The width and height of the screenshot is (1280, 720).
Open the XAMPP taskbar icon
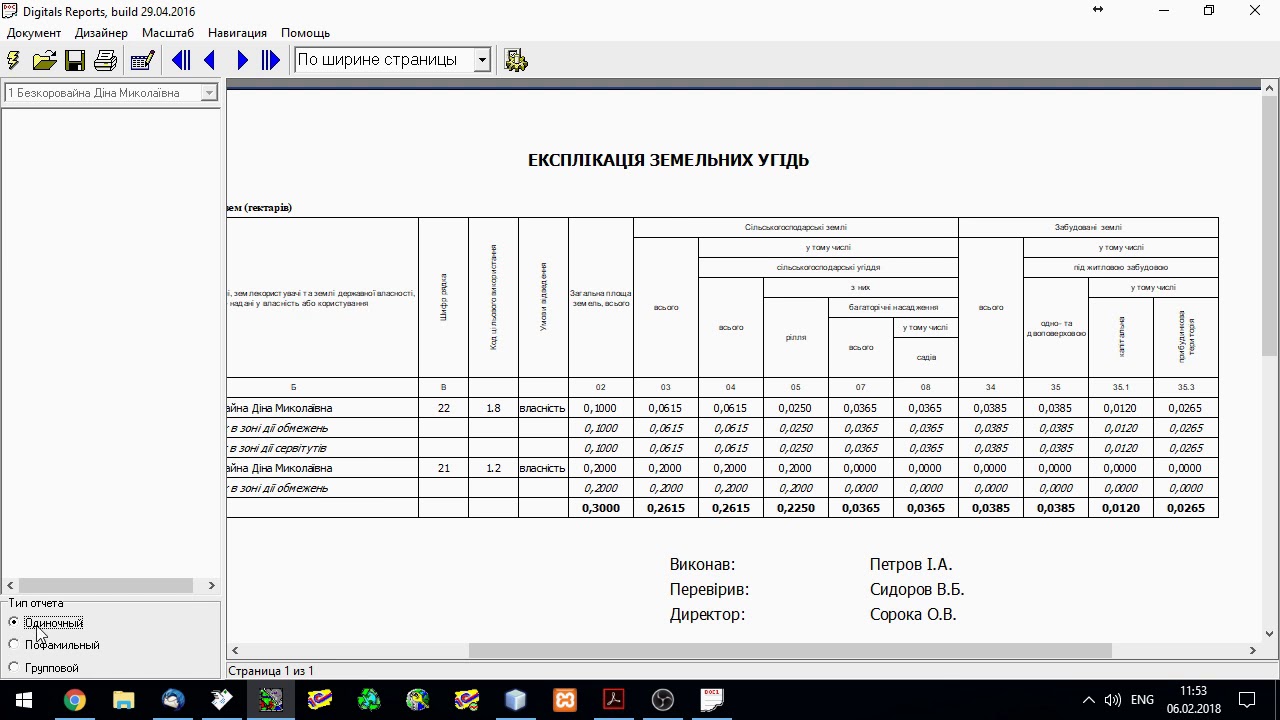pos(565,700)
